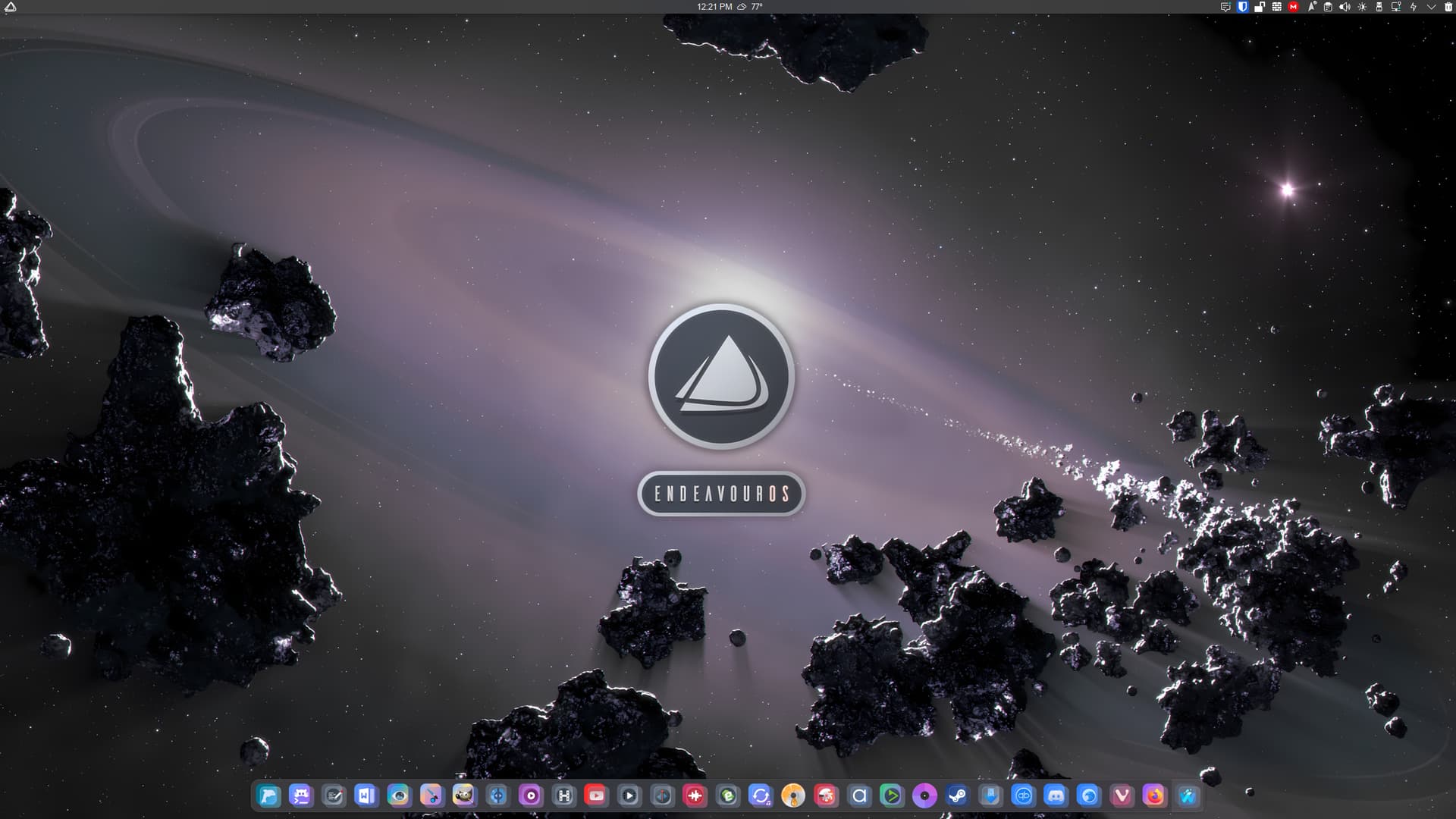The height and width of the screenshot is (819, 1456).
Task: Open the purple vinyl record music app
Action: [924, 795]
